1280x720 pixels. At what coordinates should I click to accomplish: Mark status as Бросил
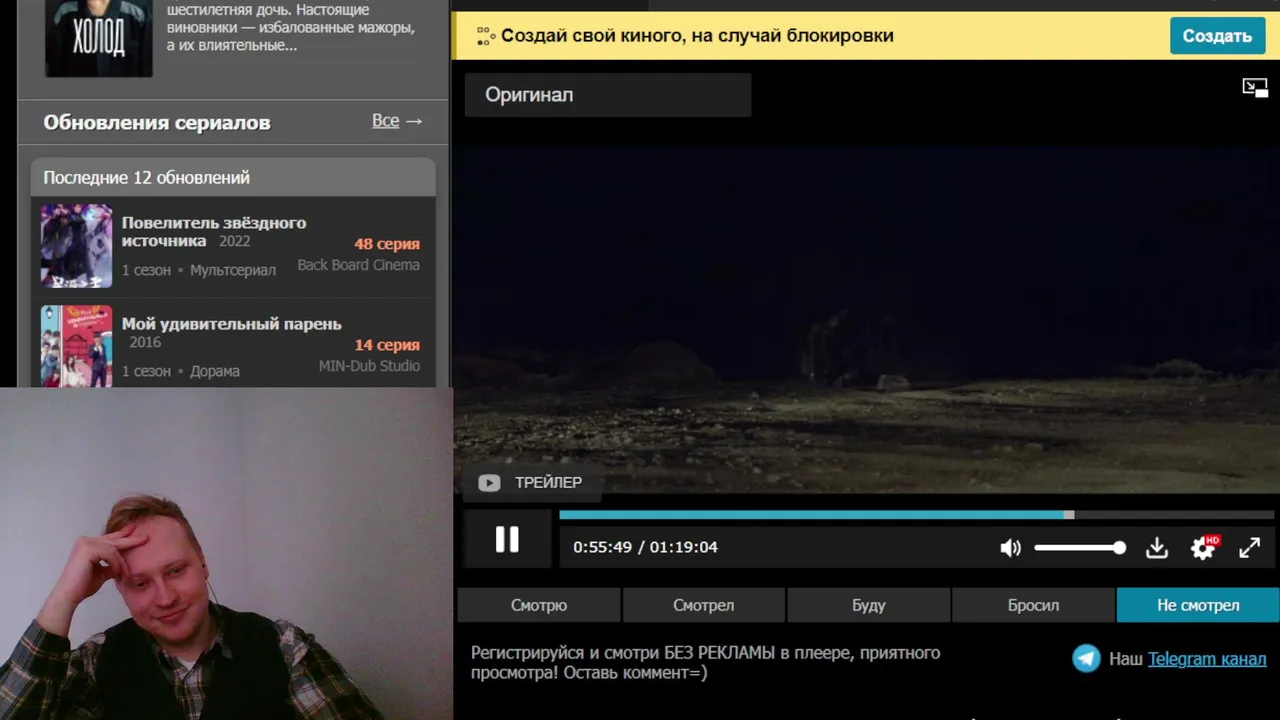coord(1033,605)
